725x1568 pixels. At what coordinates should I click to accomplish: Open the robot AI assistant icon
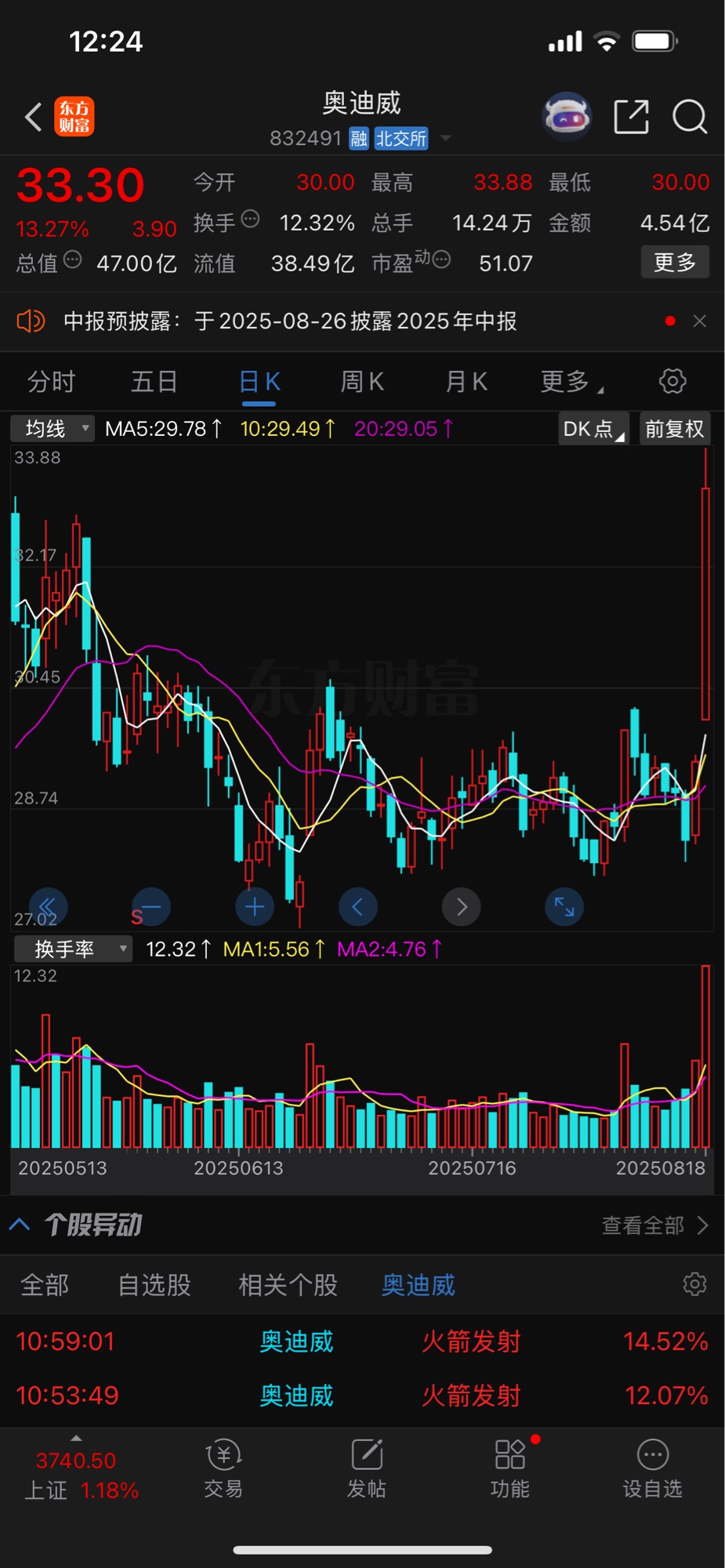(567, 117)
